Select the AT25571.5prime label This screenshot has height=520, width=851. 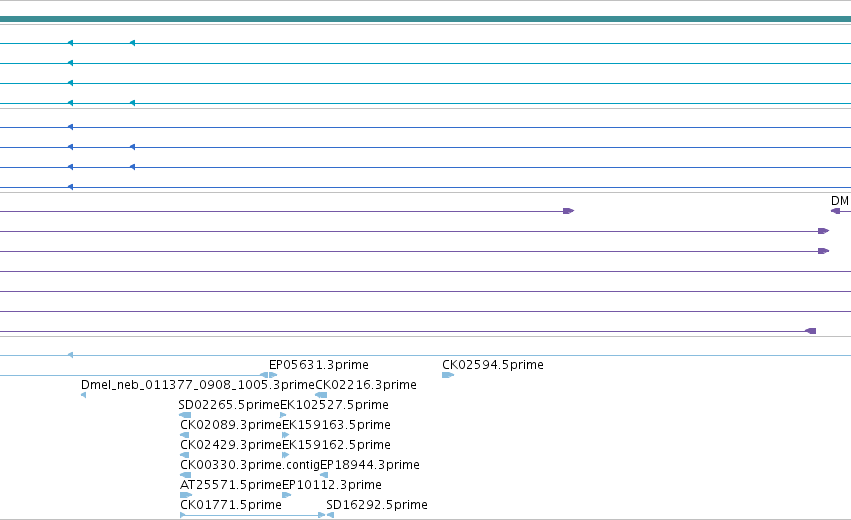(x=231, y=485)
